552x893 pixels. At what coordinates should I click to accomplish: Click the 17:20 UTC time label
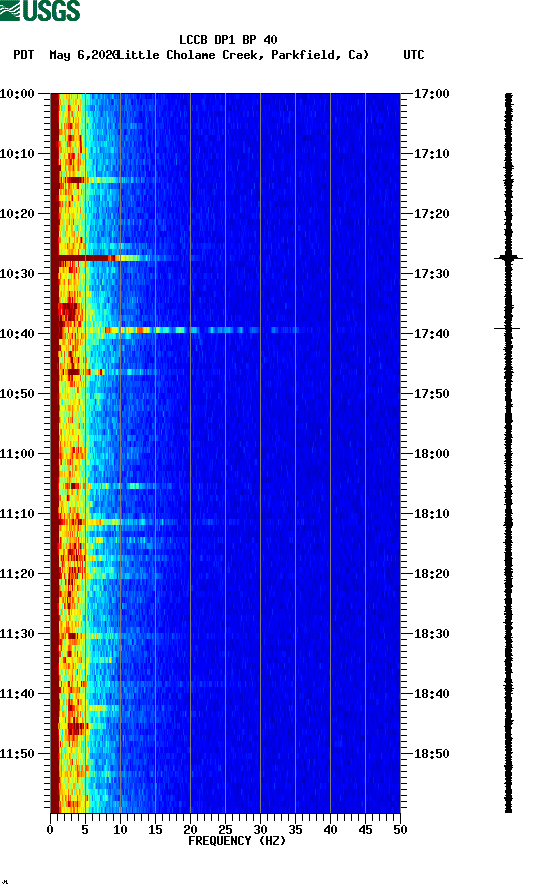(x=432, y=214)
